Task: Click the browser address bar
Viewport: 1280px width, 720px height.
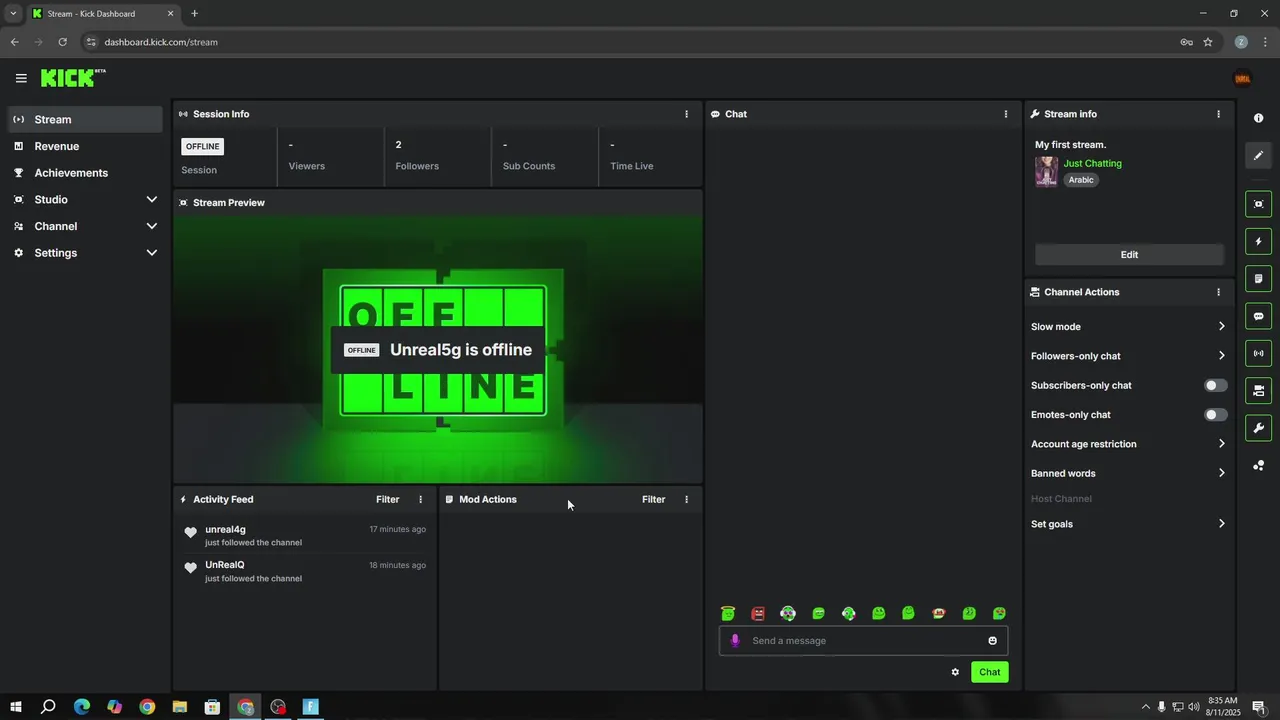Action: click(630, 42)
